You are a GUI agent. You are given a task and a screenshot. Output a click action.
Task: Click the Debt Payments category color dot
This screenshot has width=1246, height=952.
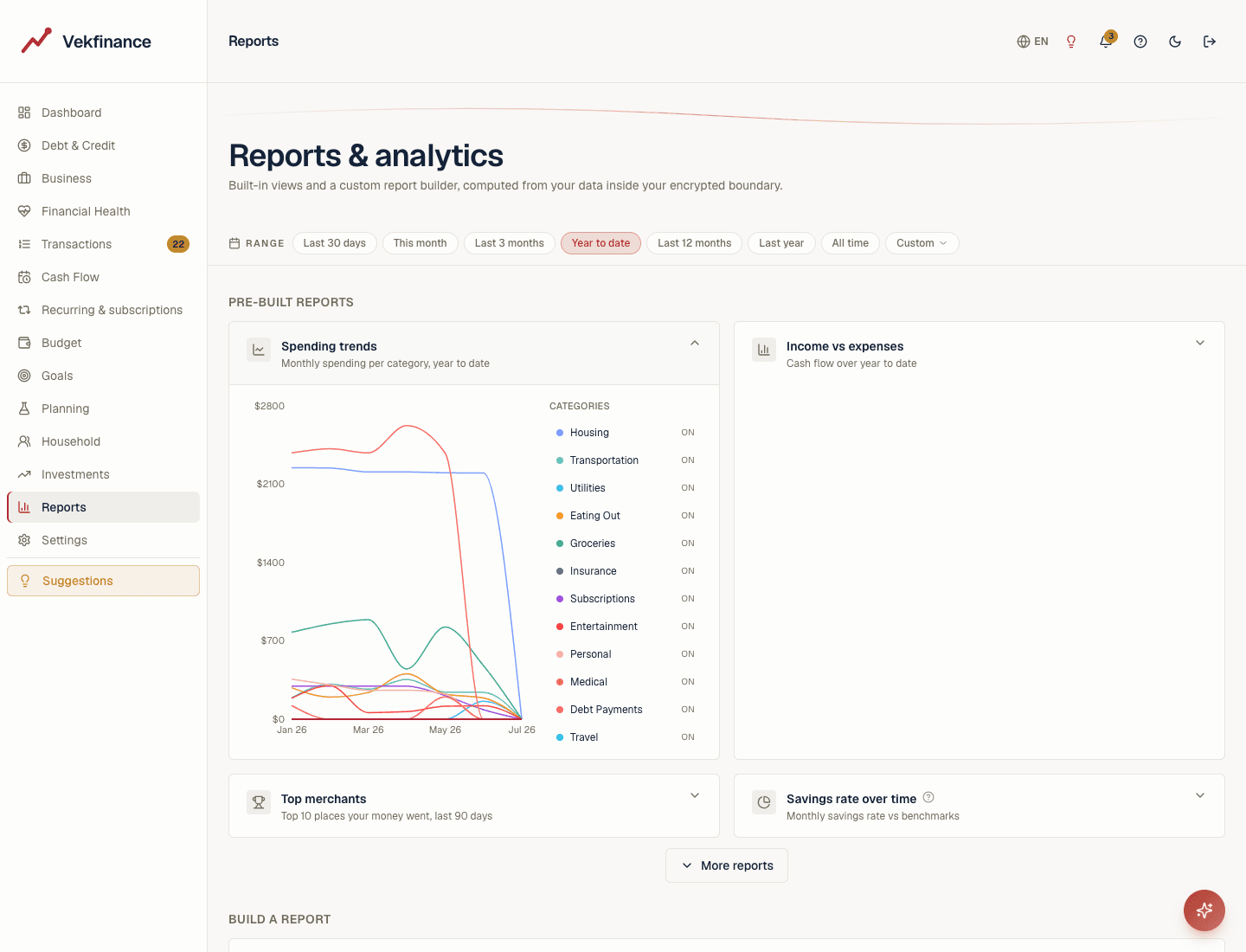[560, 710]
